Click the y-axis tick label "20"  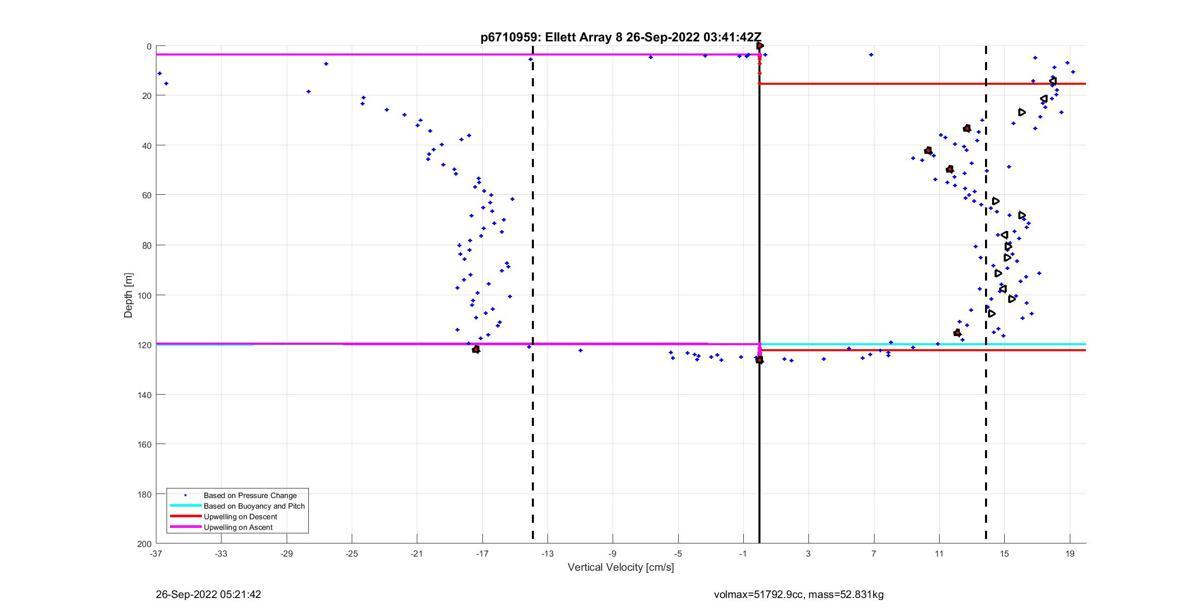click(146, 96)
